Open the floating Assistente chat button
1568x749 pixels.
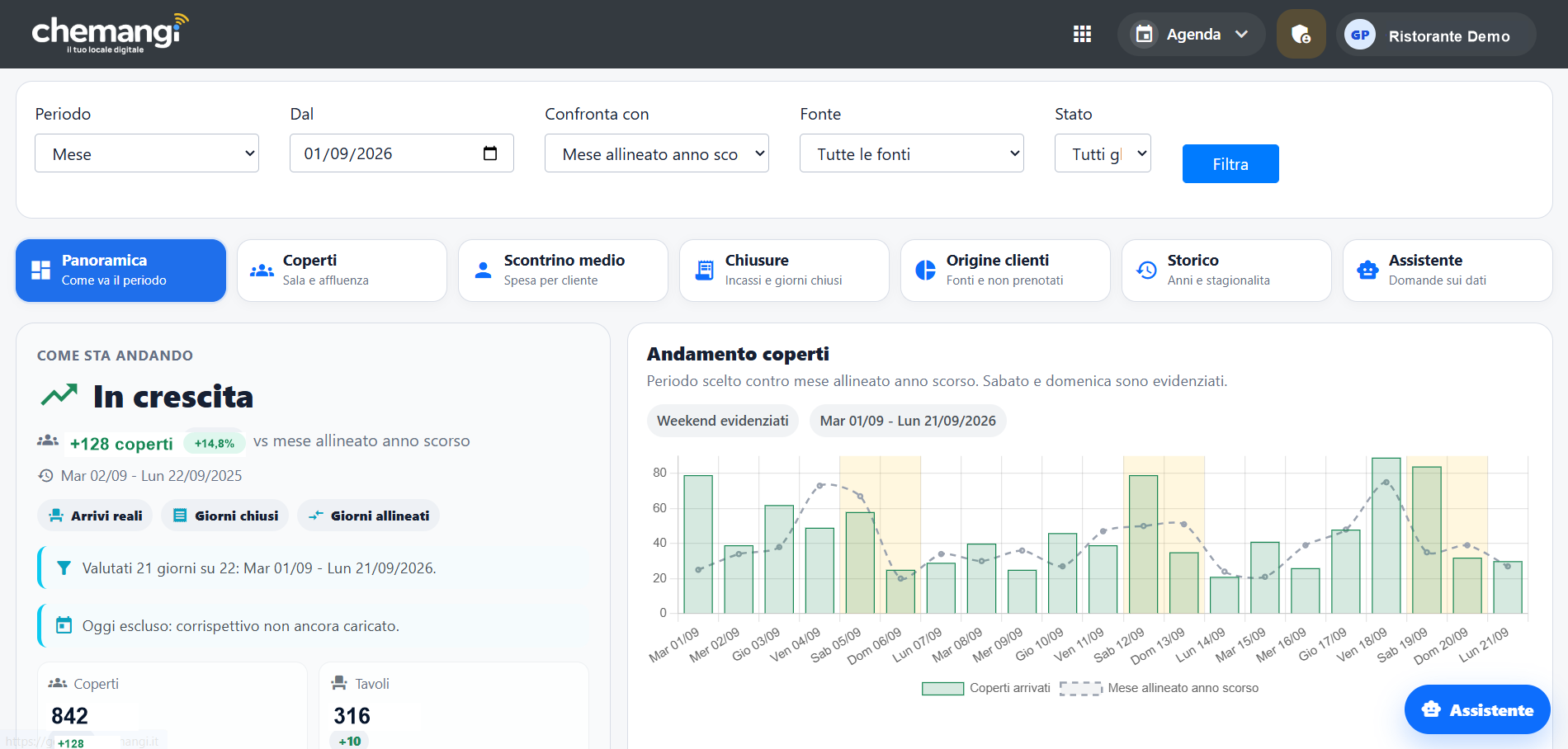click(x=1477, y=709)
